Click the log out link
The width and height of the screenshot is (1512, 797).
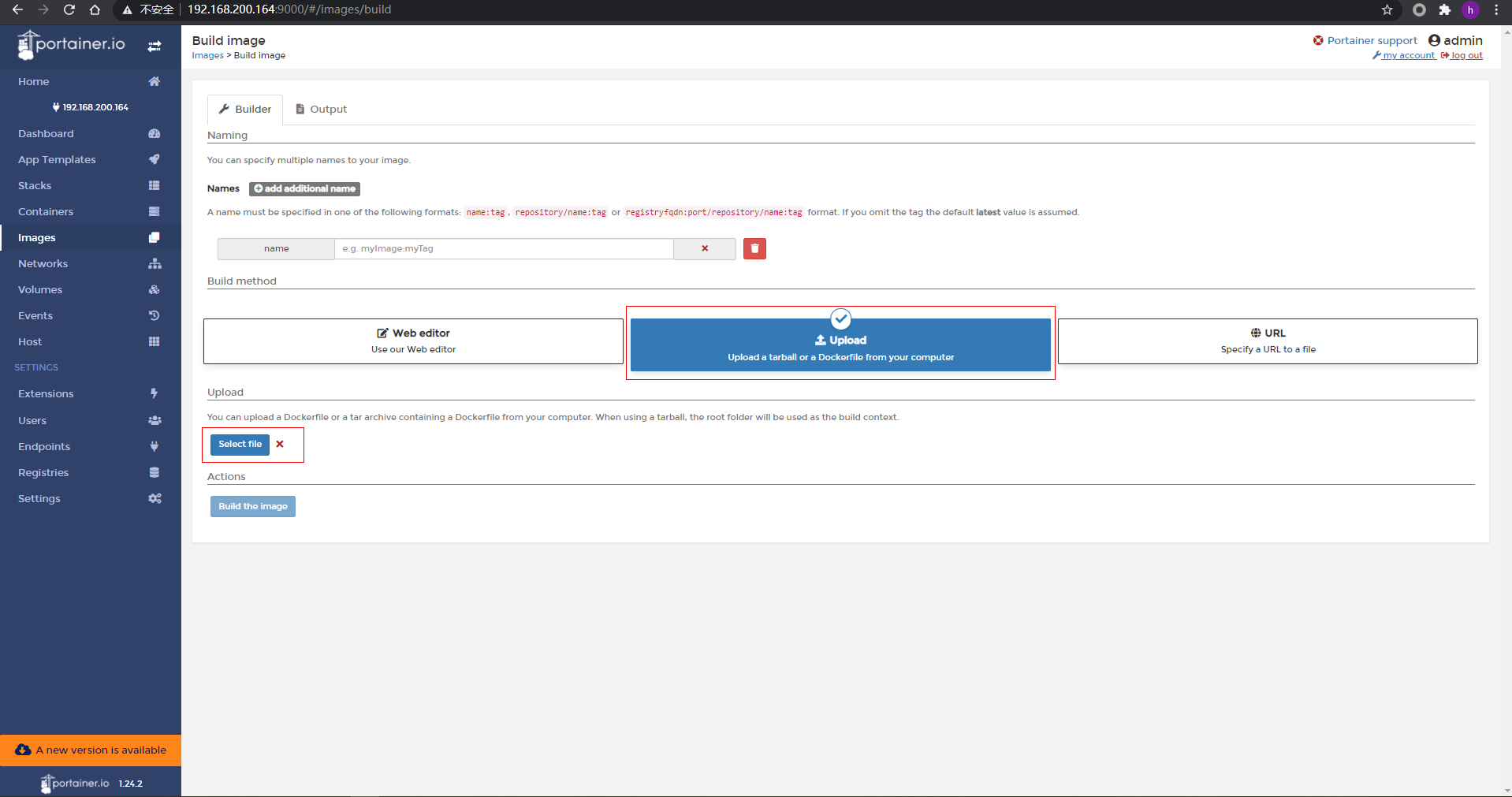1462,55
